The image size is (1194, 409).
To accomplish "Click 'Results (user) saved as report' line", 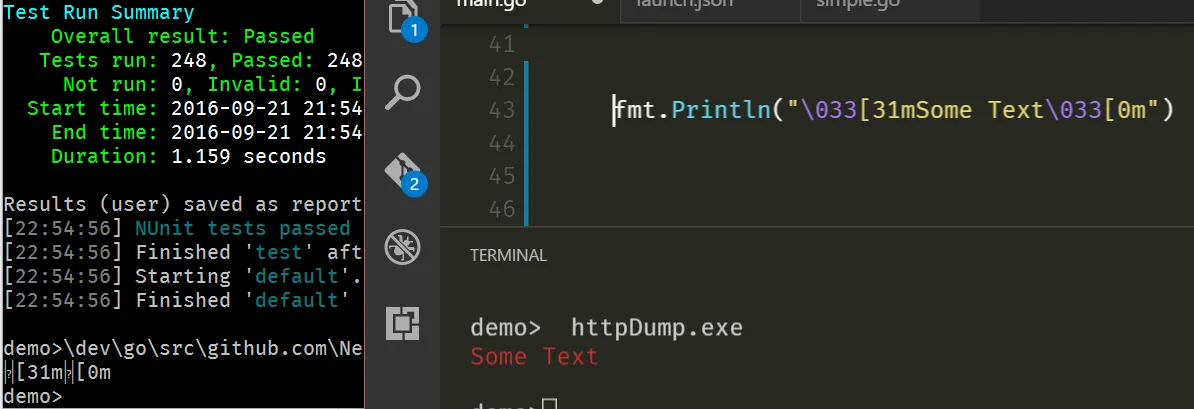I will click(x=183, y=204).
